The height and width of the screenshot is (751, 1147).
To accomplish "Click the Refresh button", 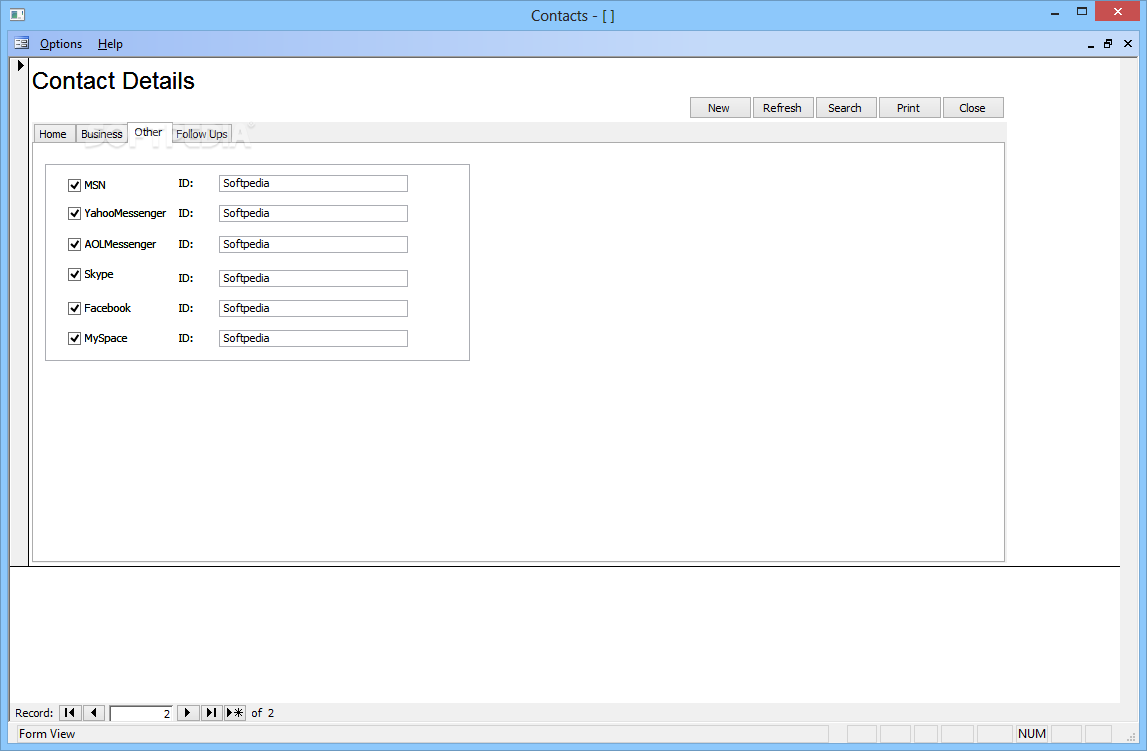I will 783,107.
